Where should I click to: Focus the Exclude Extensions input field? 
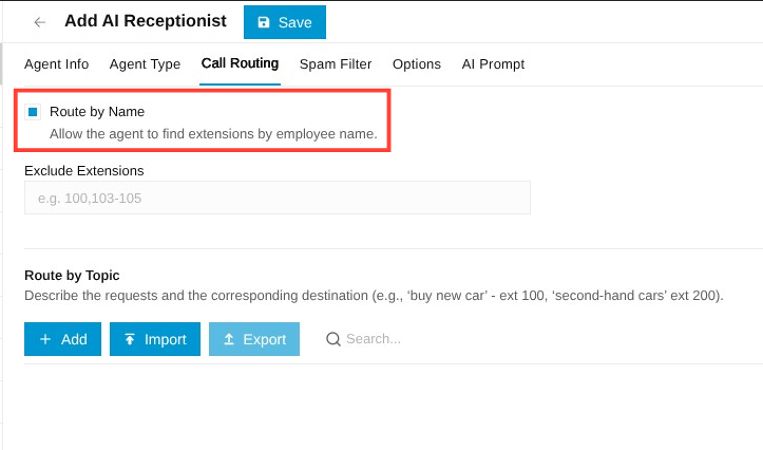(x=277, y=198)
